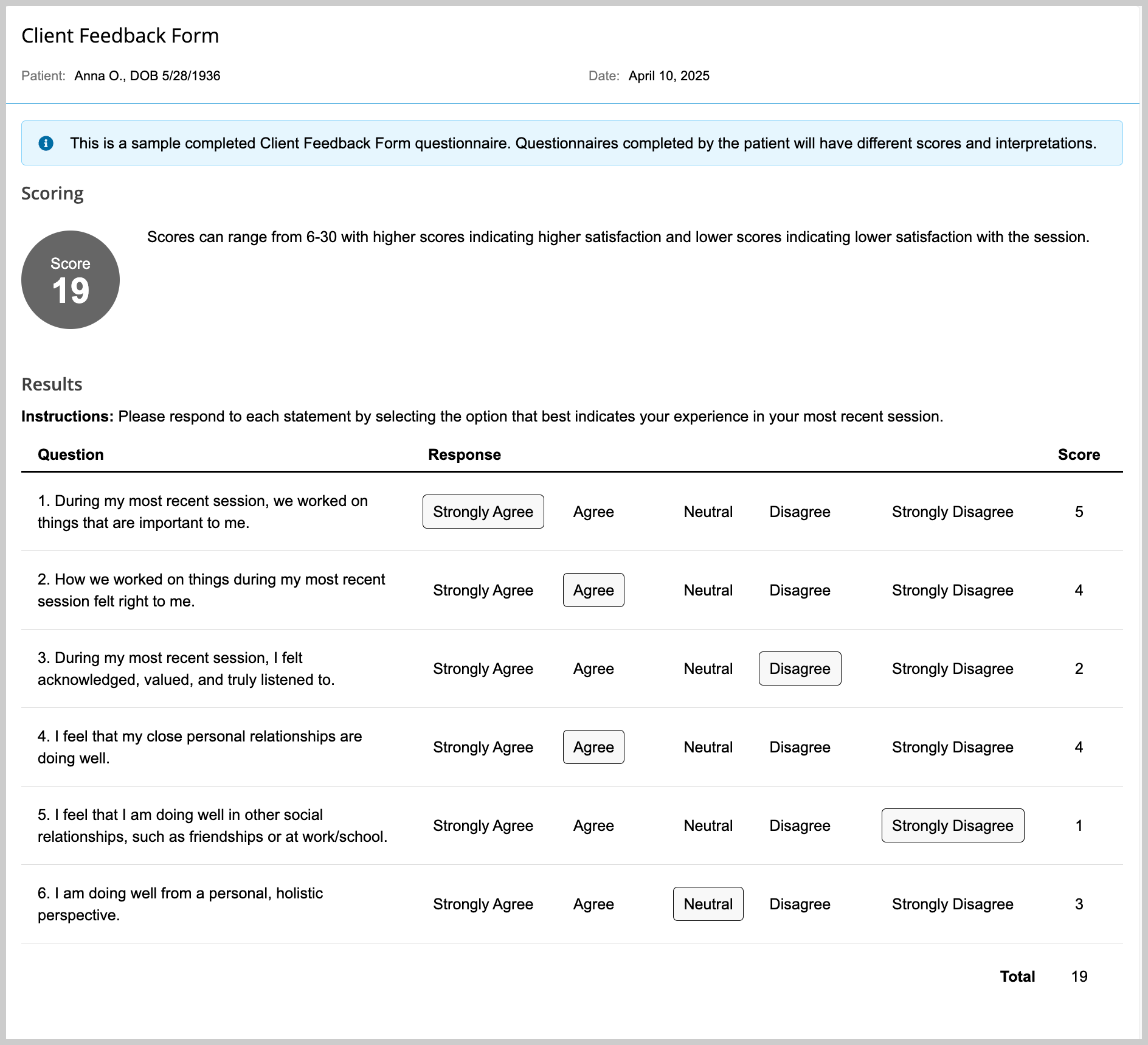Select Strongly Agree for question 1

pos(483,512)
